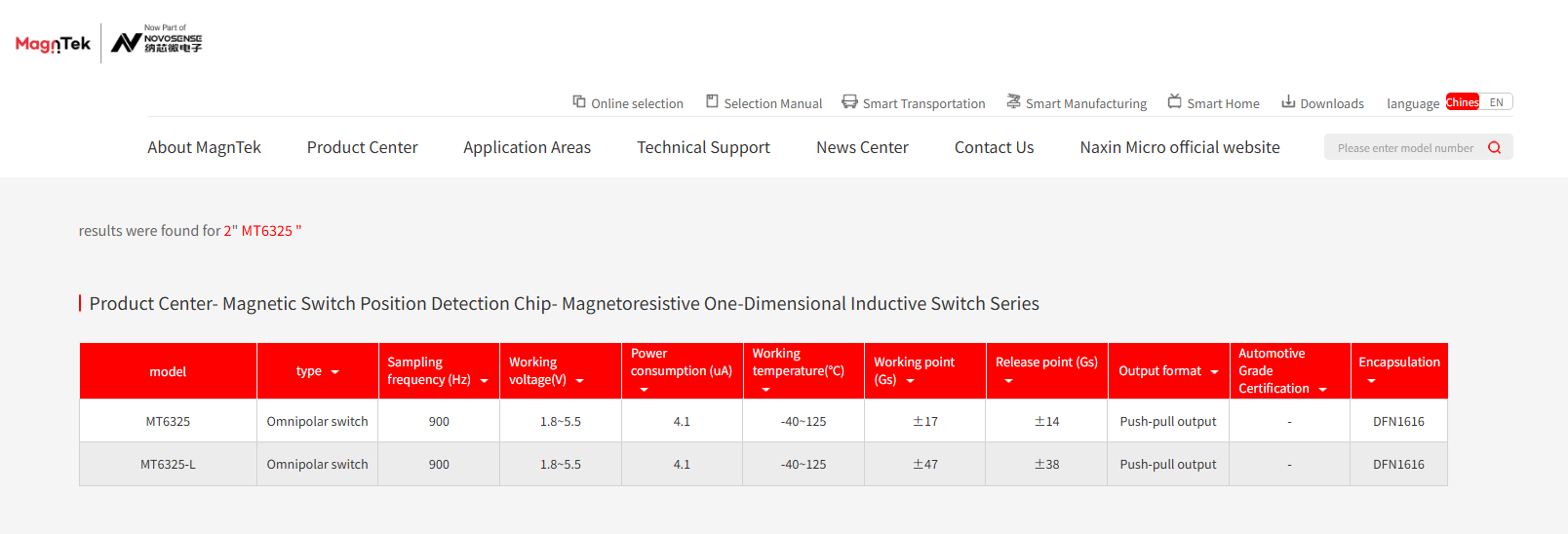1568x534 pixels.
Task: Expand the Automotive Grade Certification filter
Action: click(x=1322, y=390)
